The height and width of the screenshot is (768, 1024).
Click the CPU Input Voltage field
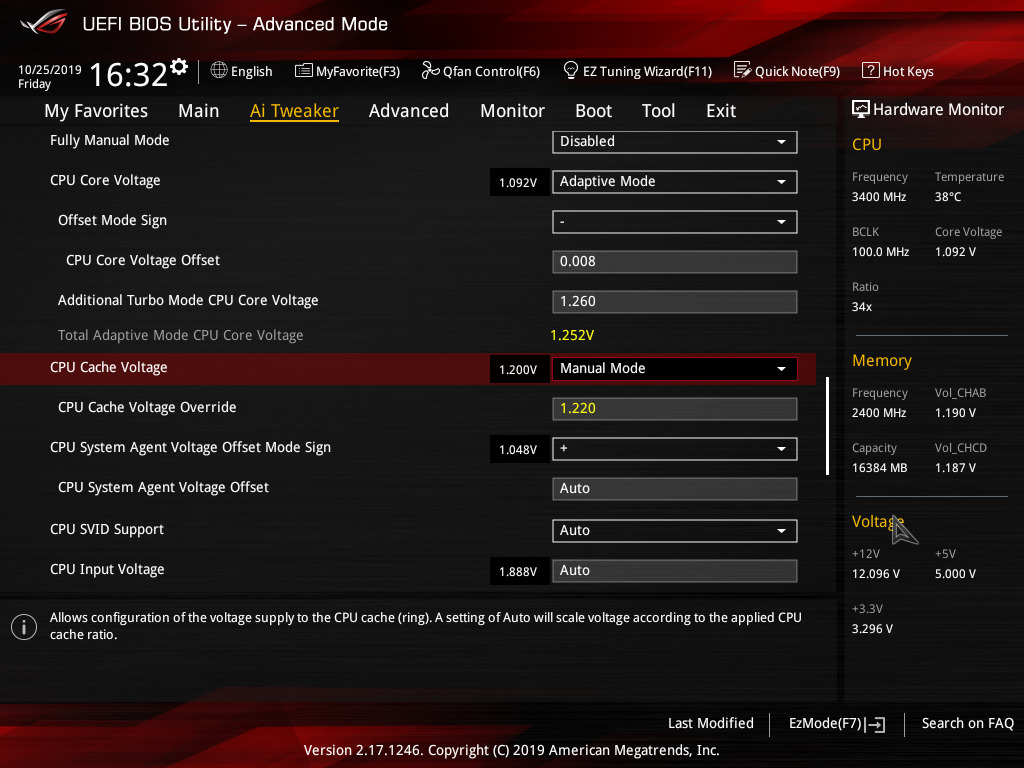coord(675,570)
